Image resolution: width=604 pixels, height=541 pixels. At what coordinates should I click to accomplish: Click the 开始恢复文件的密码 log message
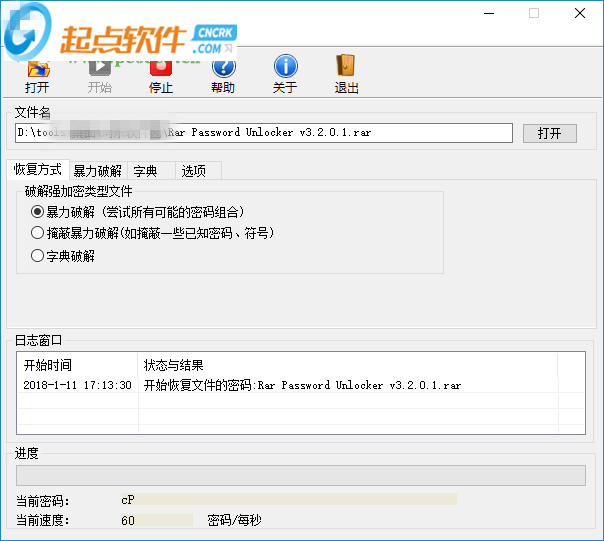302,385
